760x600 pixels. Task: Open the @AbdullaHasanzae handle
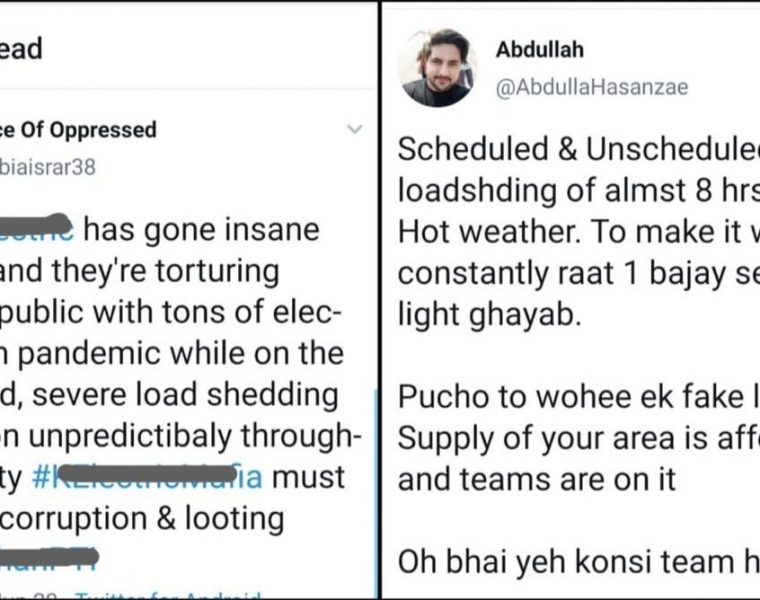(x=592, y=89)
